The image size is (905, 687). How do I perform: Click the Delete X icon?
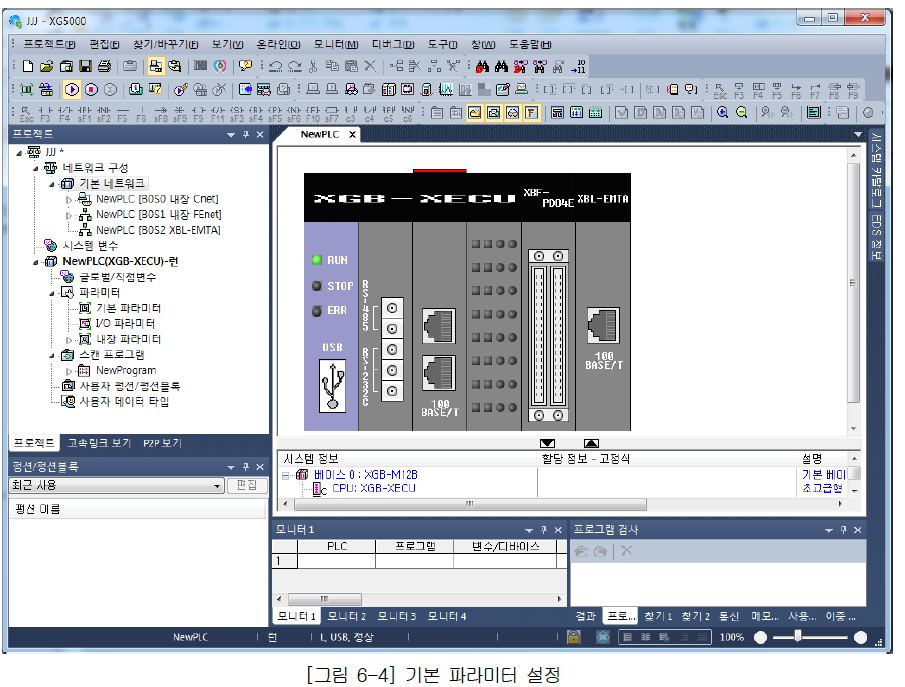[x=370, y=66]
